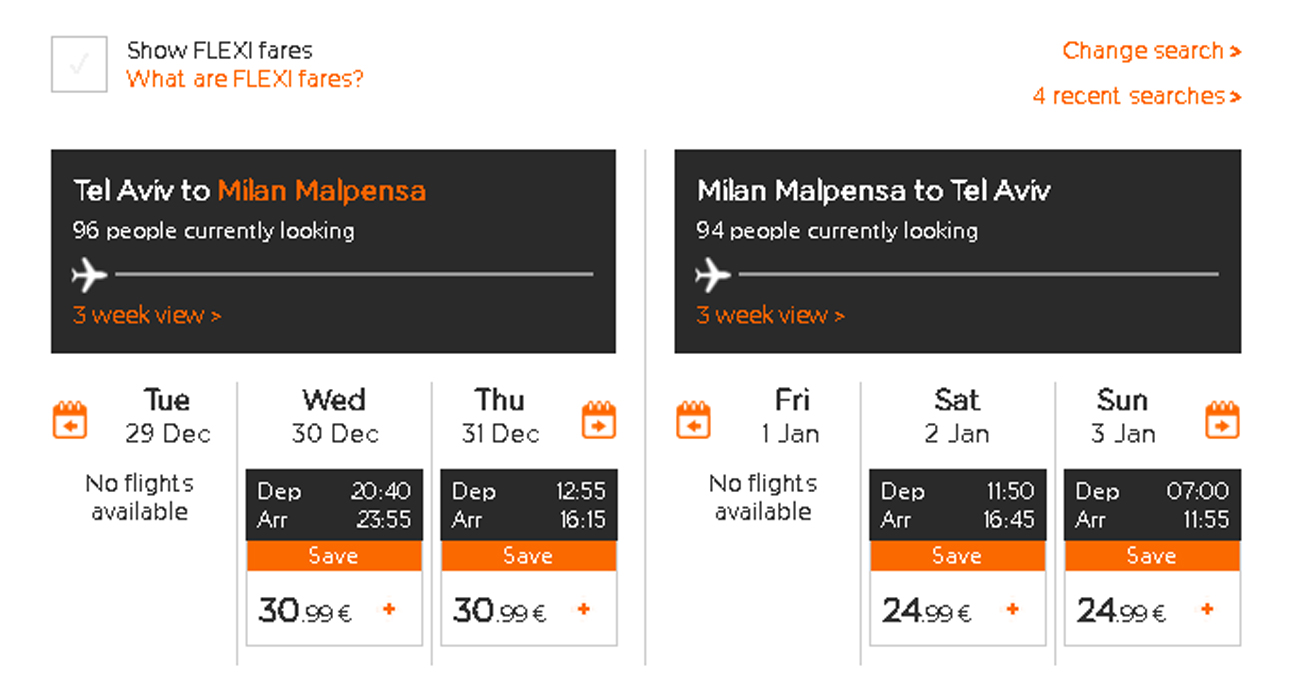Save the Sun 3 Jan 07:00 flight
This screenshot has width=1300, height=692.
(1152, 556)
